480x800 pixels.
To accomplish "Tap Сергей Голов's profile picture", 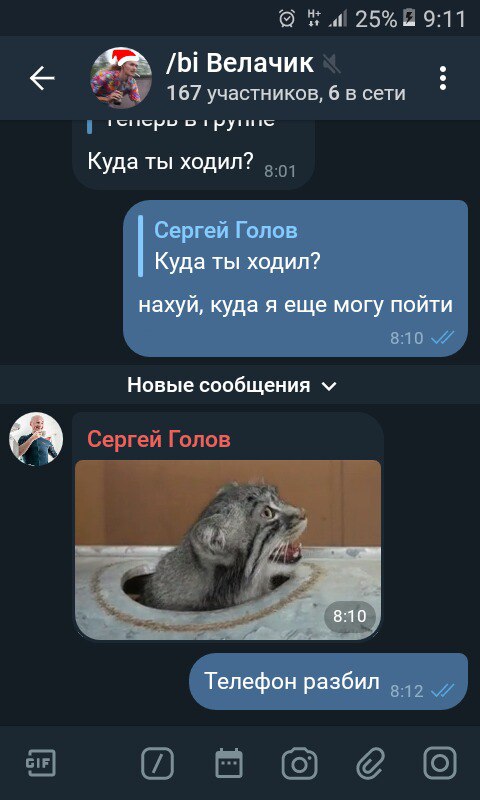I will pos(36,439).
